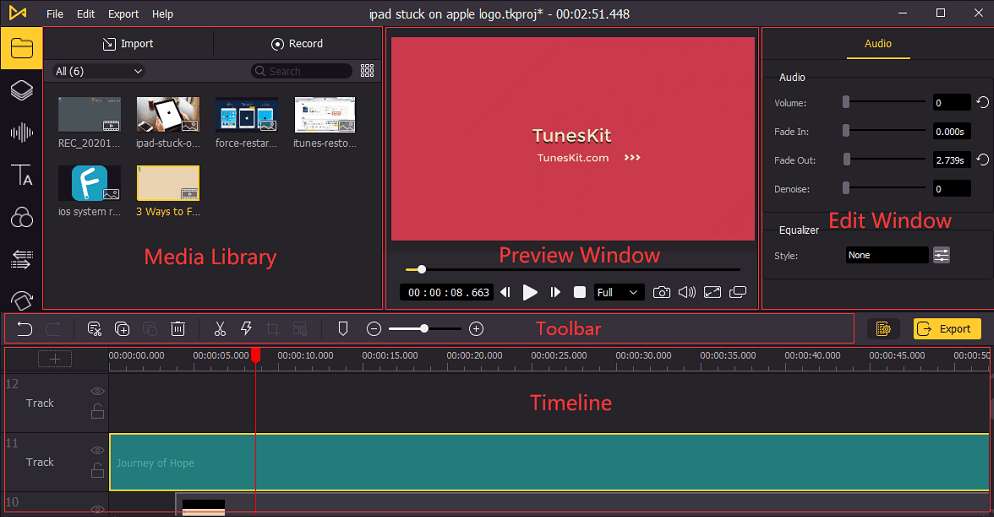
Task: Lock track 12 using padlock icon
Action: coord(97,411)
